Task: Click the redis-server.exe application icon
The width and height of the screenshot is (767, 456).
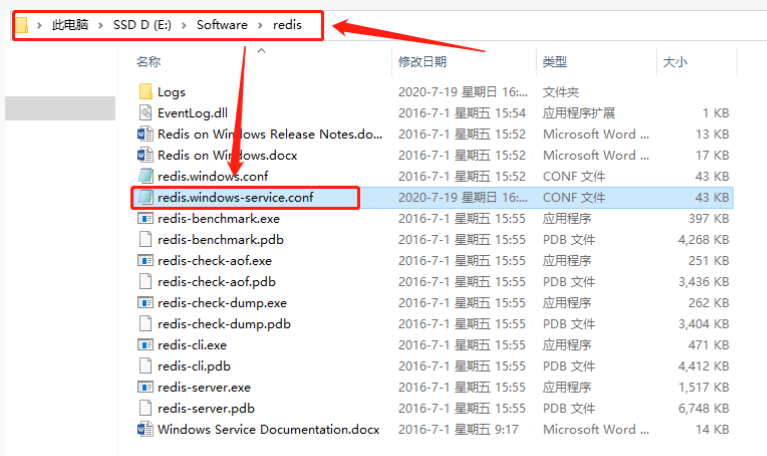Action: coord(145,387)
